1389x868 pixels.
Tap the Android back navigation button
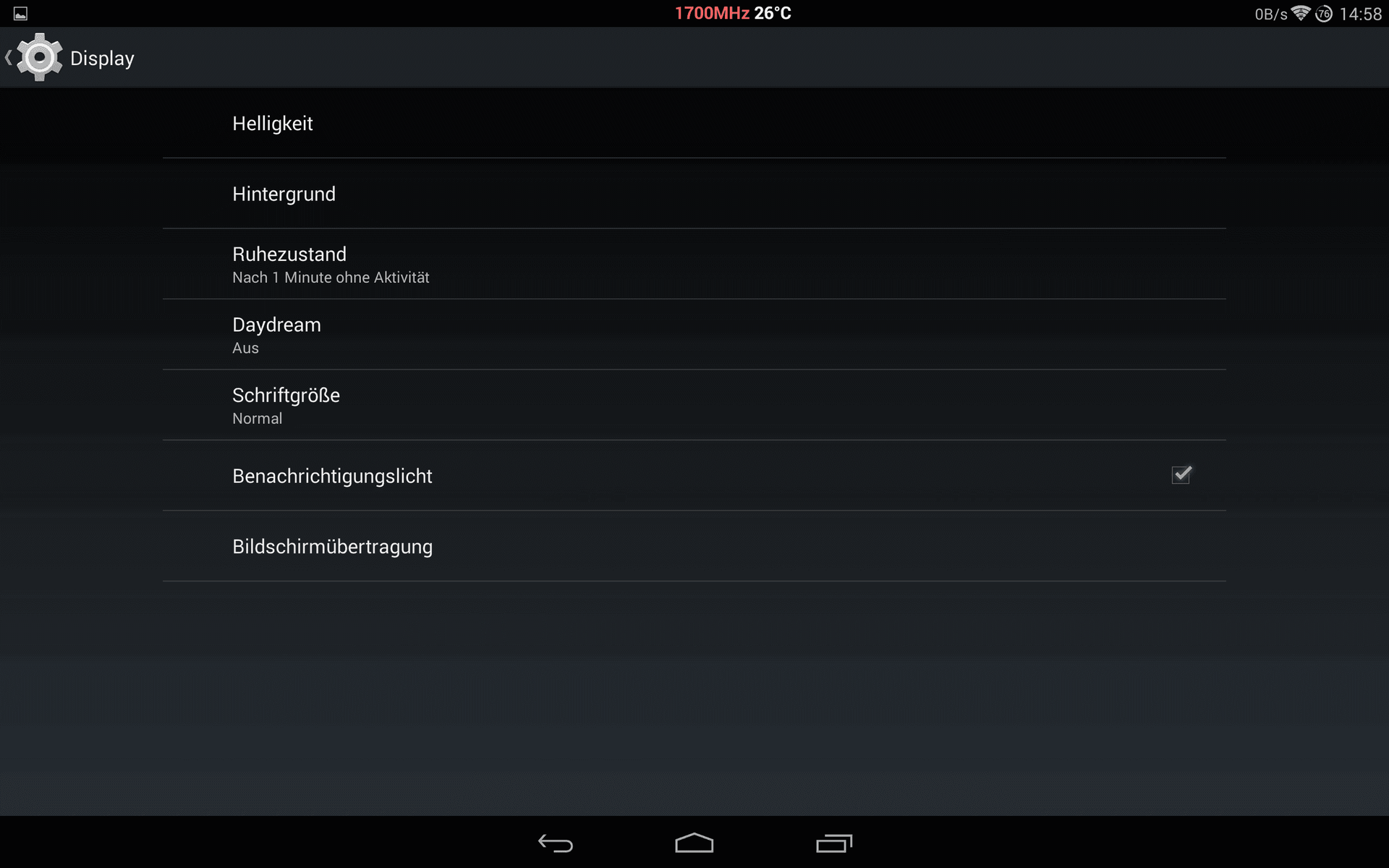556,843
